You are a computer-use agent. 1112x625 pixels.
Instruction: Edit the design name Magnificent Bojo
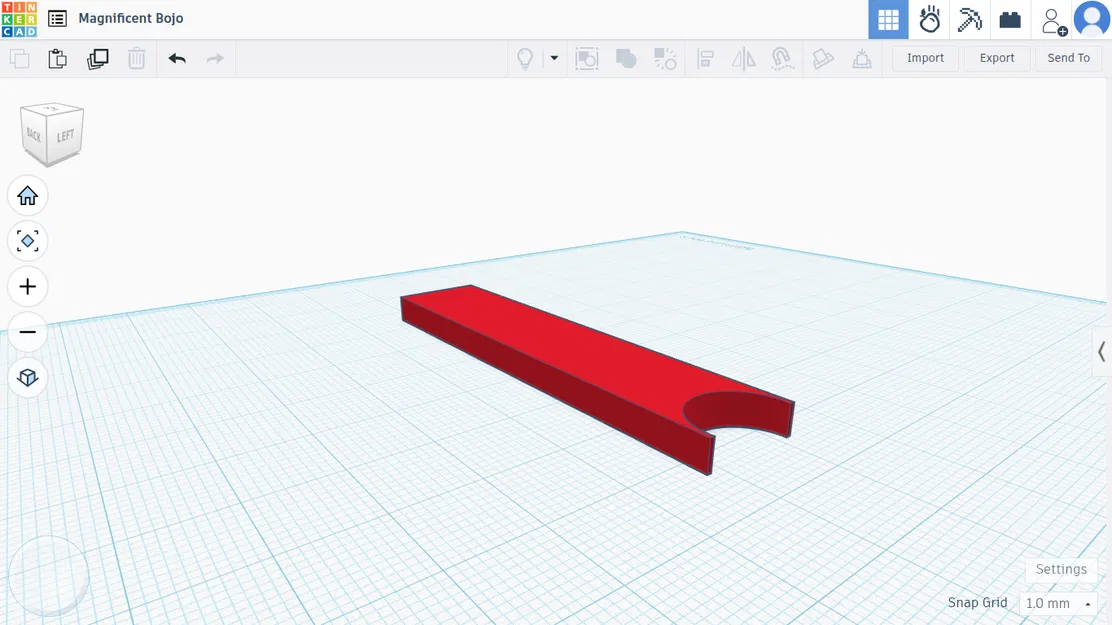[130, 18]
